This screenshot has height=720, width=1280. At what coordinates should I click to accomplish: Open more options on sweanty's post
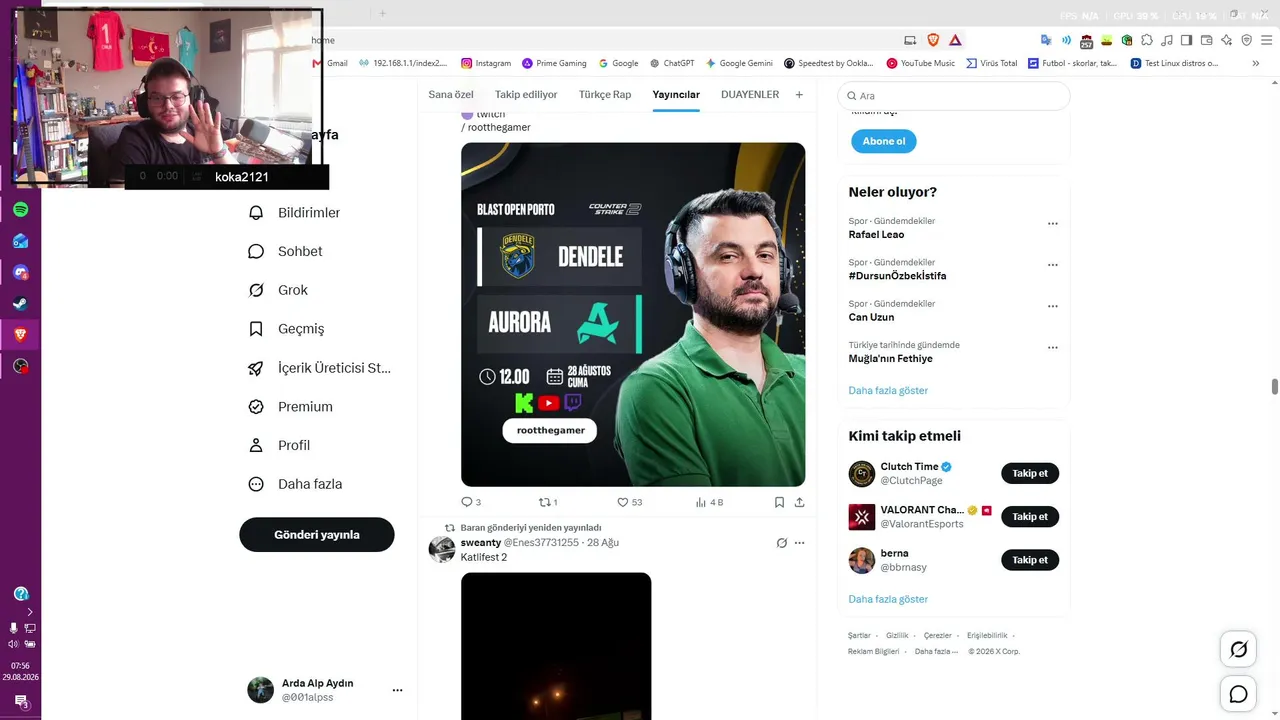799,543
